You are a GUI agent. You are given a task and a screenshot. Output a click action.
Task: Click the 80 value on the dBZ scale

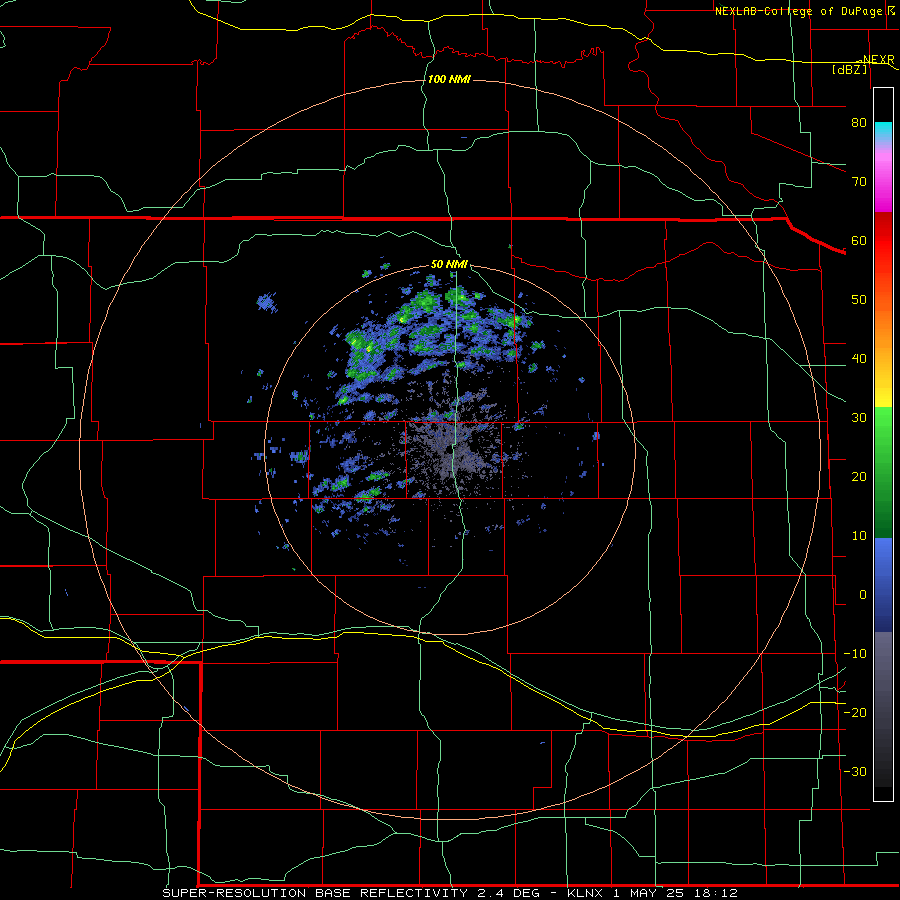click(x=859, y=122)
